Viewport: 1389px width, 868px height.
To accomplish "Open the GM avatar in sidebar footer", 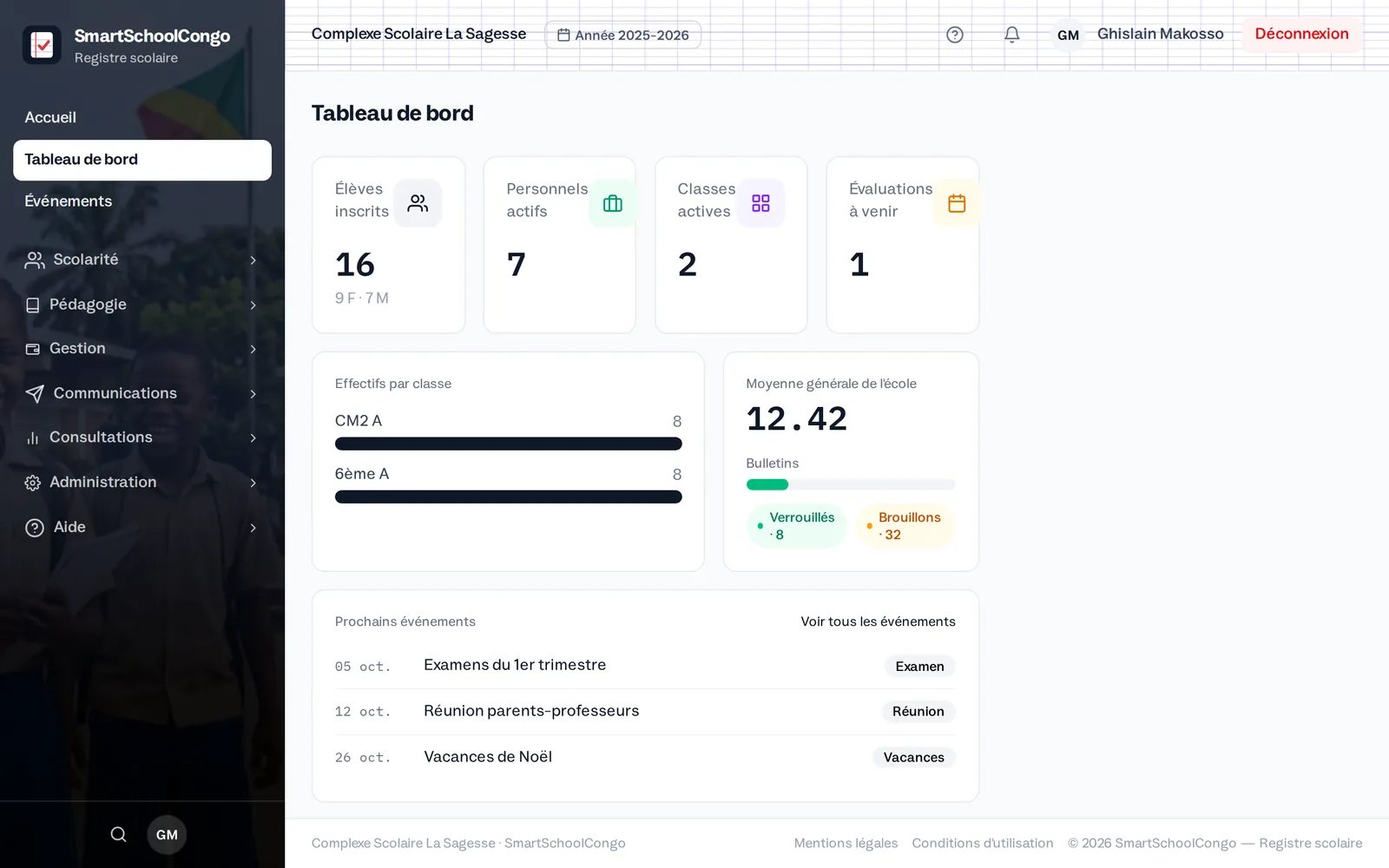I will 167,834.
